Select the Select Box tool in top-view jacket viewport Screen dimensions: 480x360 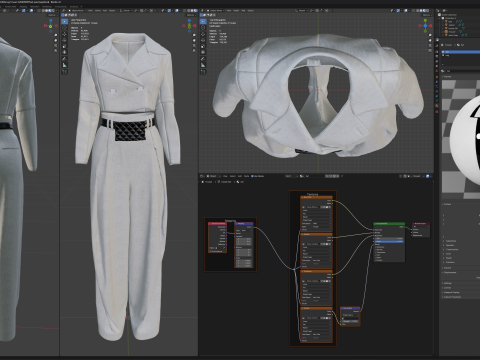tap(203, 21)
